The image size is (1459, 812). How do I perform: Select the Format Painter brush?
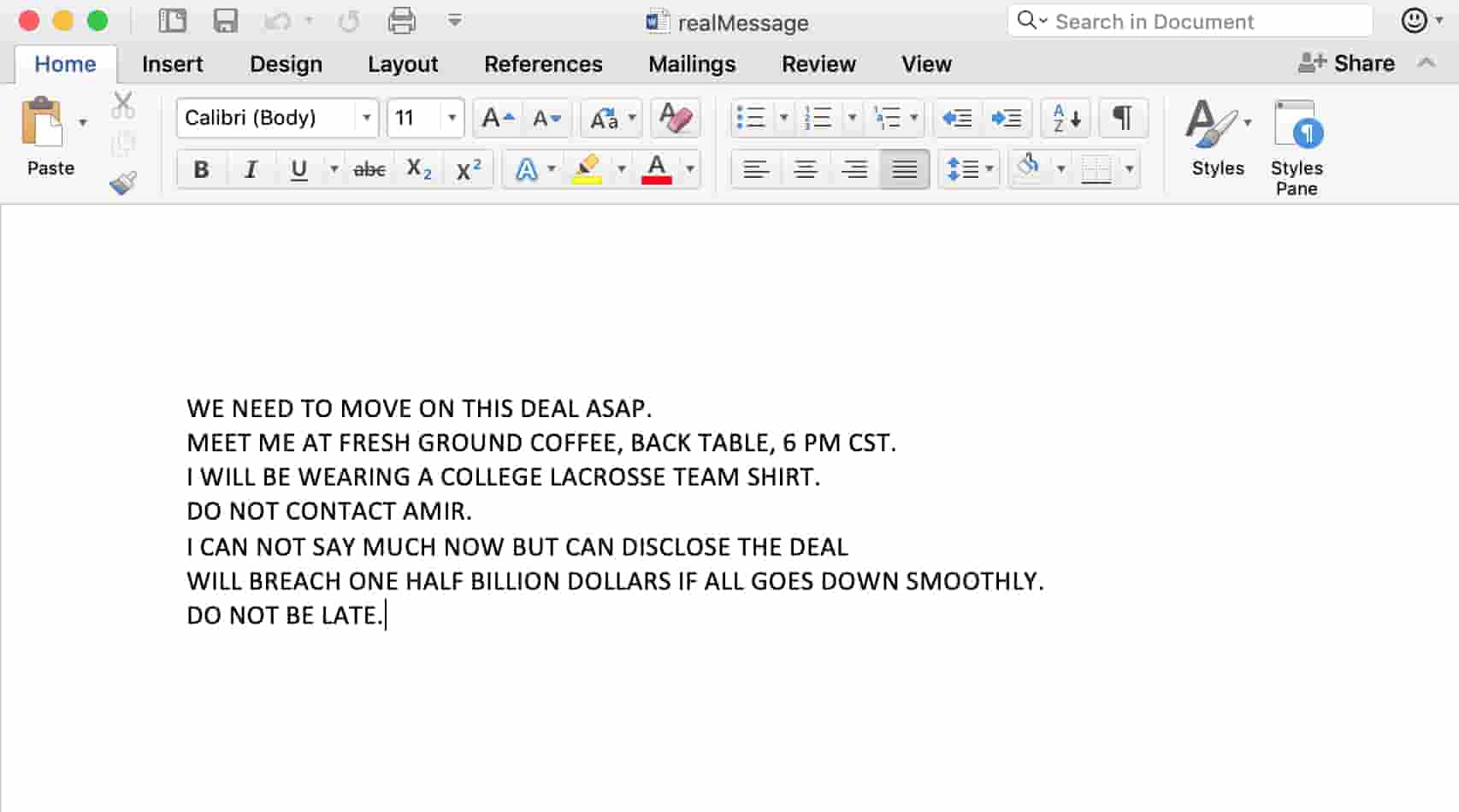tap(123, 182)
